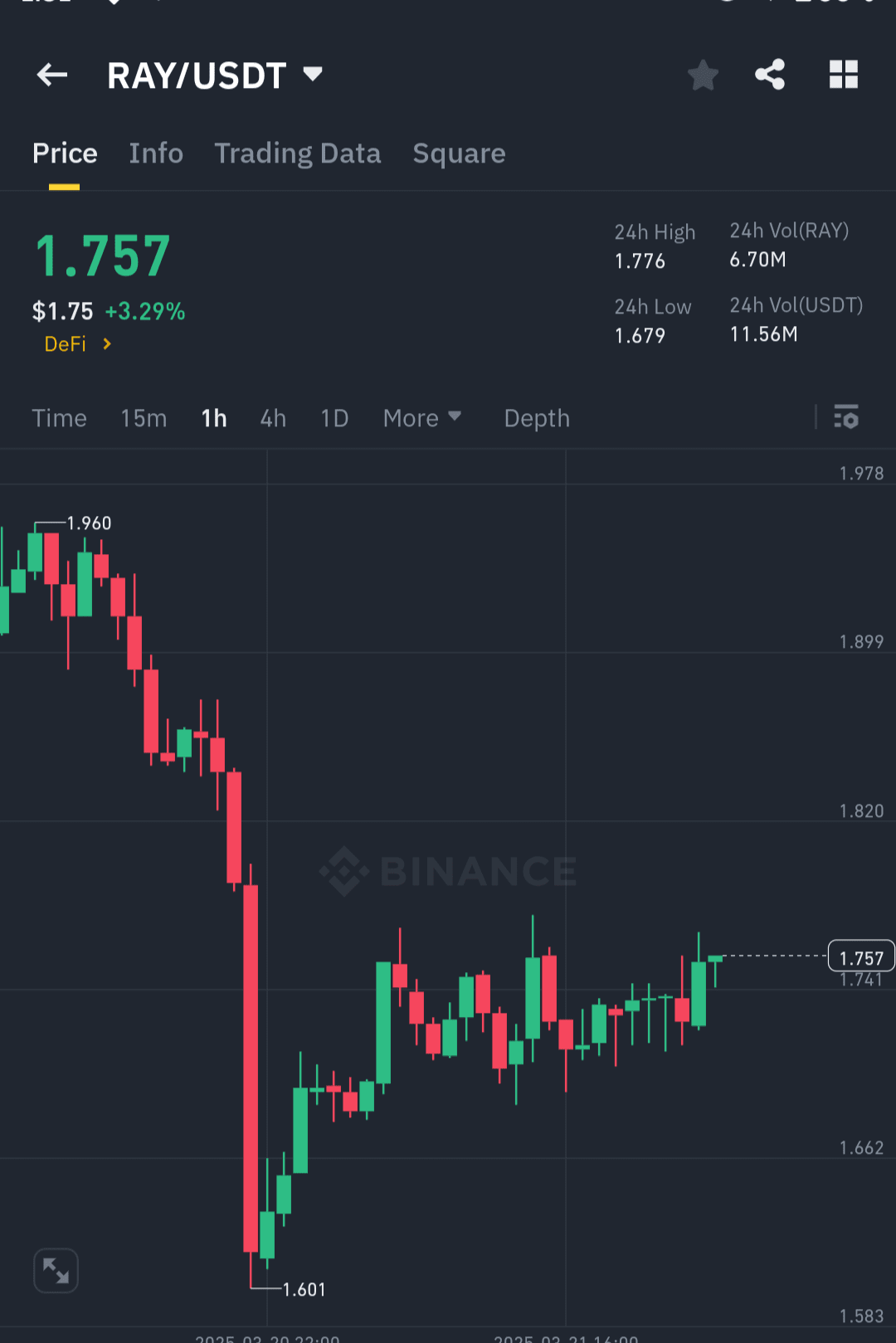Open the DeFi category link
This screenshot has width=896, height=1343.
[x=75, y=343]
